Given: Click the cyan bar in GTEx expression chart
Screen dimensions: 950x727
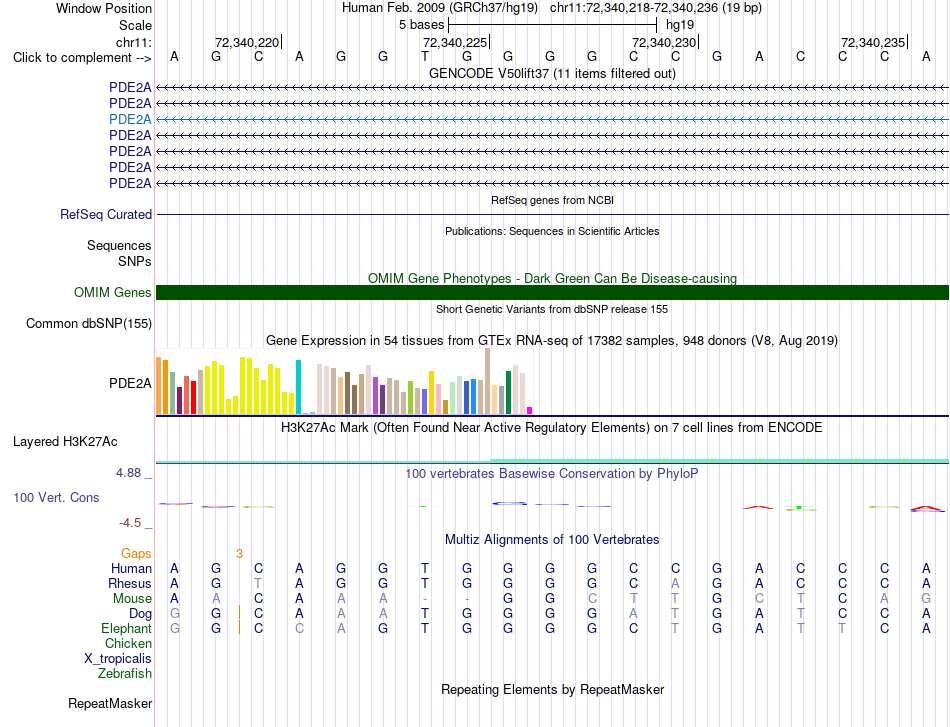Looking at the screenshot, I should point(298,387).
